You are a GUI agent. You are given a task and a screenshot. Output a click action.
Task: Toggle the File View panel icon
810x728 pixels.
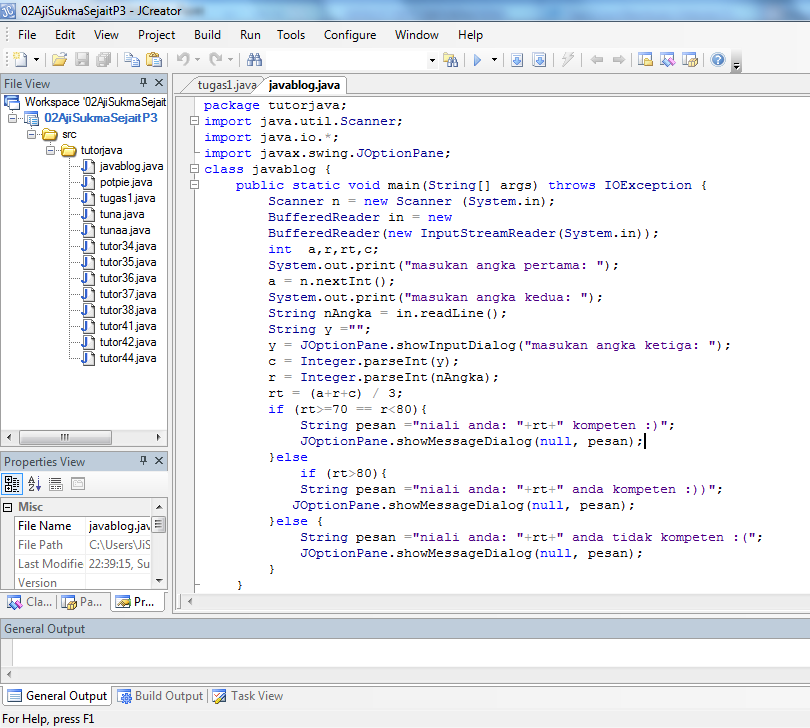pyautogui.click(x=645, y=60)
